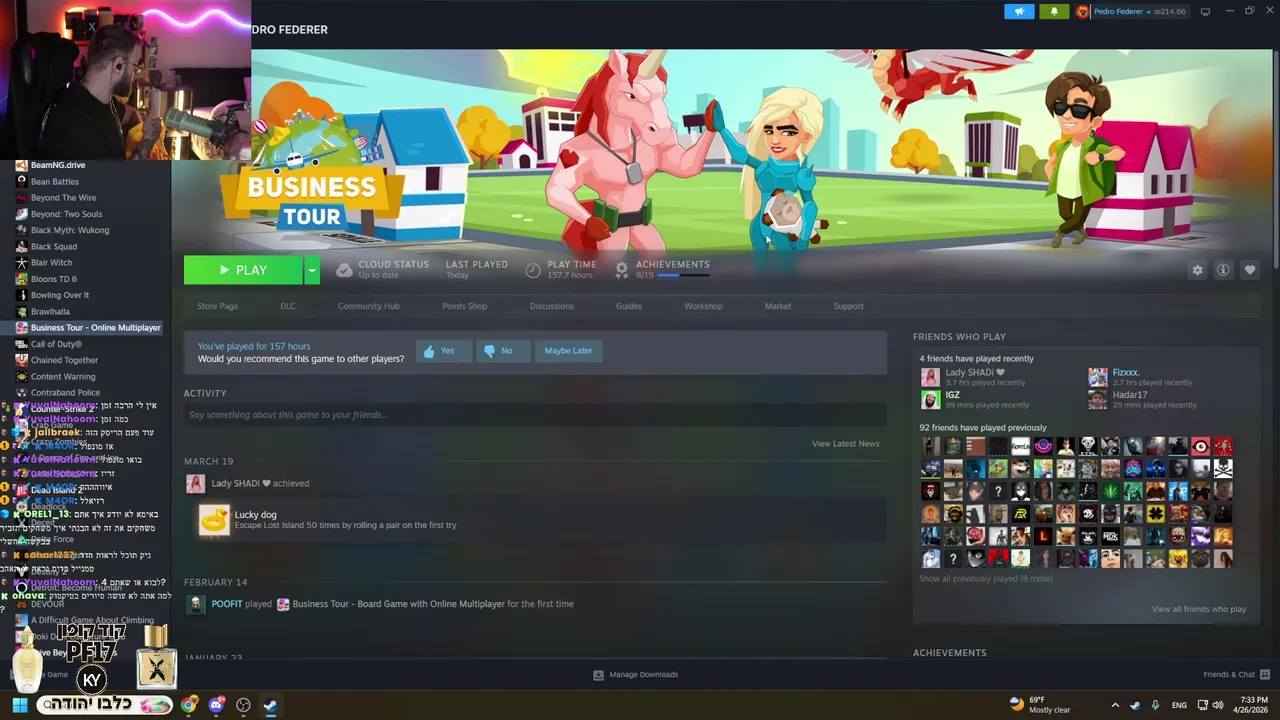The height and width of the screenshot is (720, 1280).
Task: Open View all friends who play link
Action: (x=1198, y=609)
